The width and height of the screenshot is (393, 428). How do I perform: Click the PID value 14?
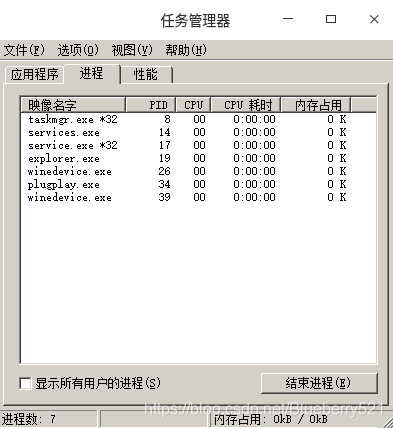pyautogui.click(x=165, y=132)
